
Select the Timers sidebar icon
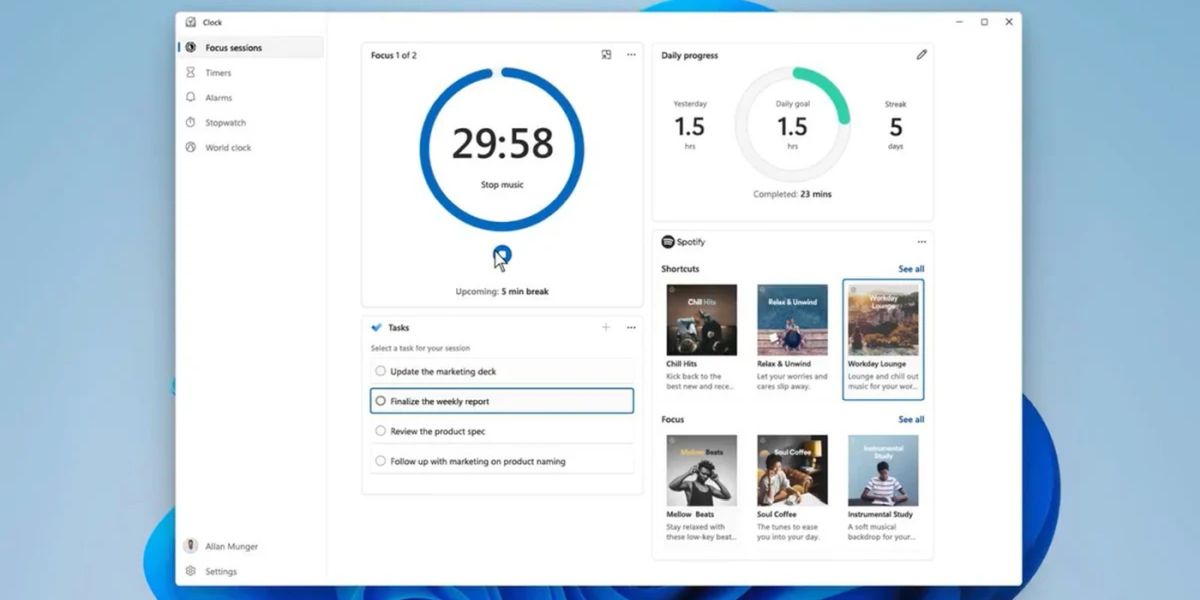tap(190, 72)
